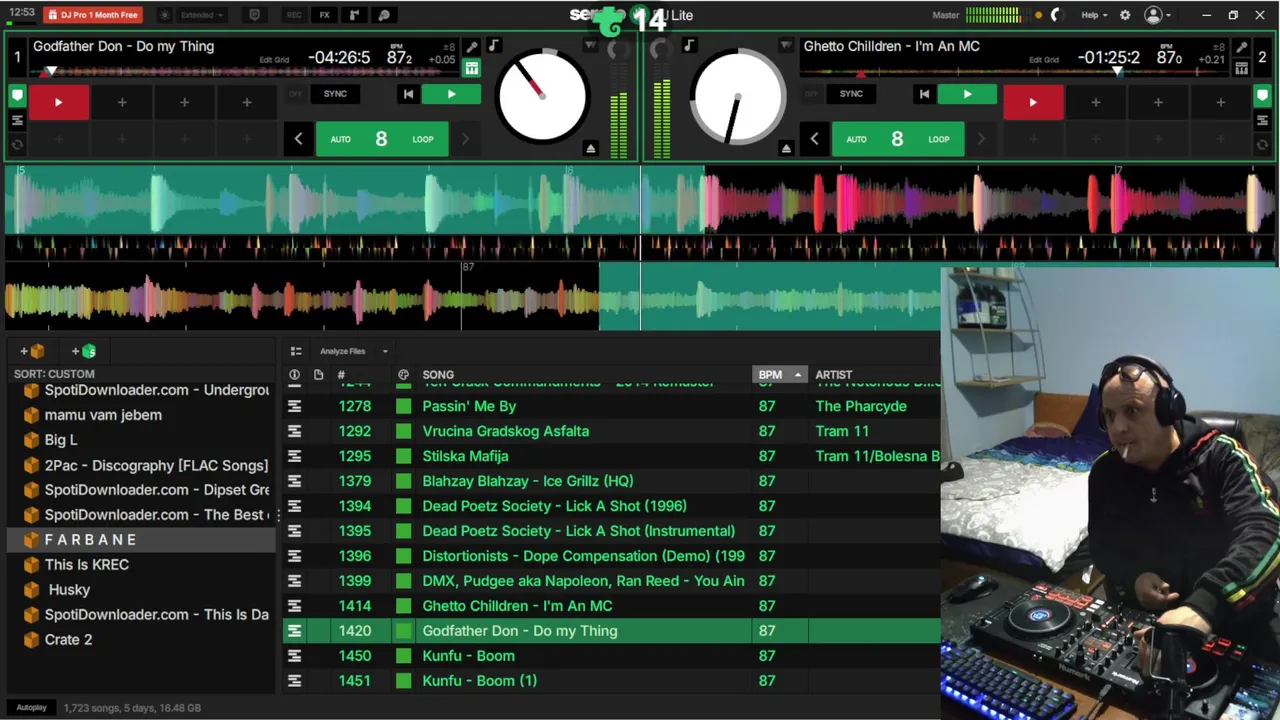Play deck 1 with the green play button
Viewport: 1280px width, 720px height.
pyautogui.click(x=451, y=95)
